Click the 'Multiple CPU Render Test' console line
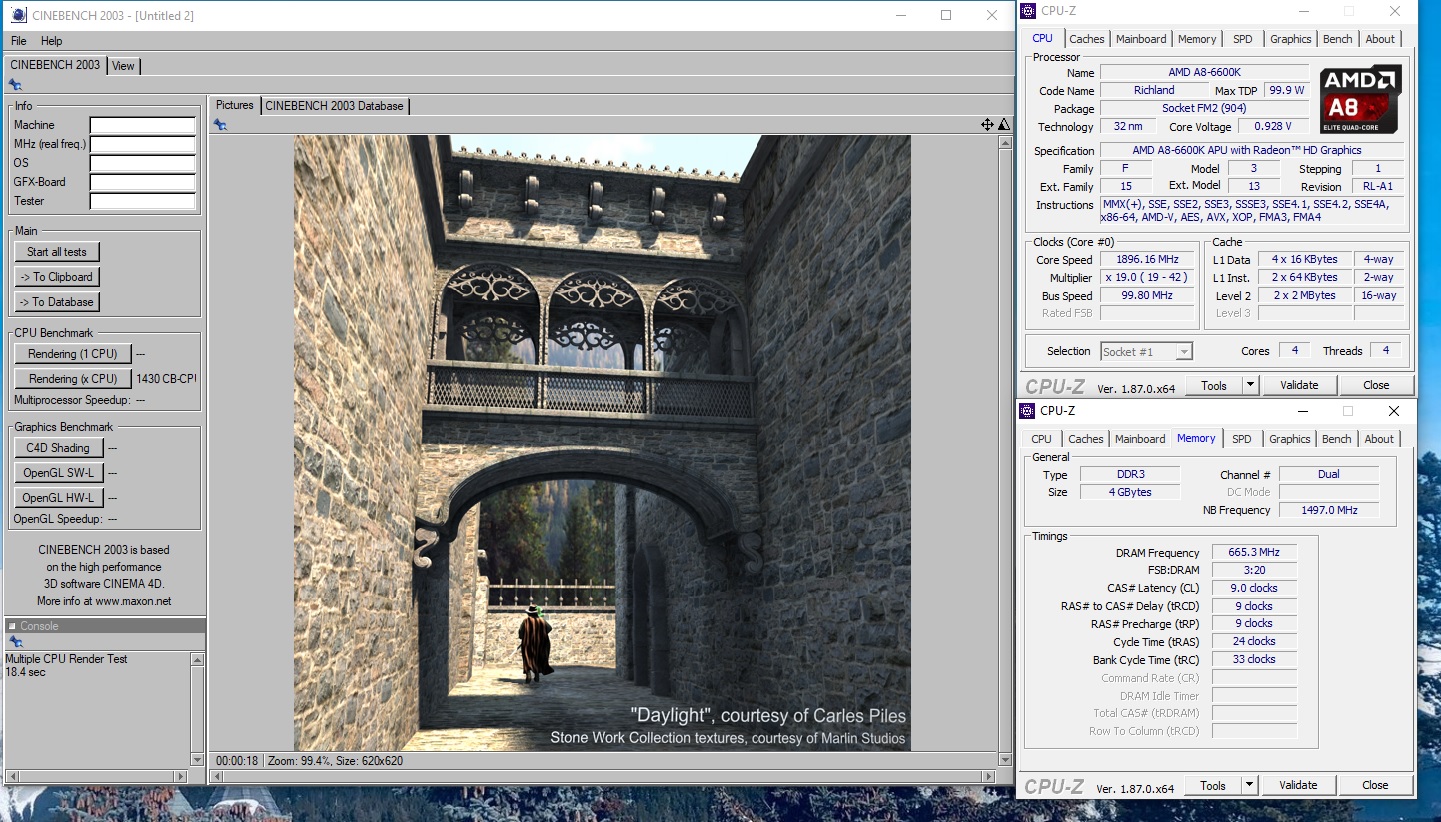The width and height of the screenshot is (1441, 822). 67,659
